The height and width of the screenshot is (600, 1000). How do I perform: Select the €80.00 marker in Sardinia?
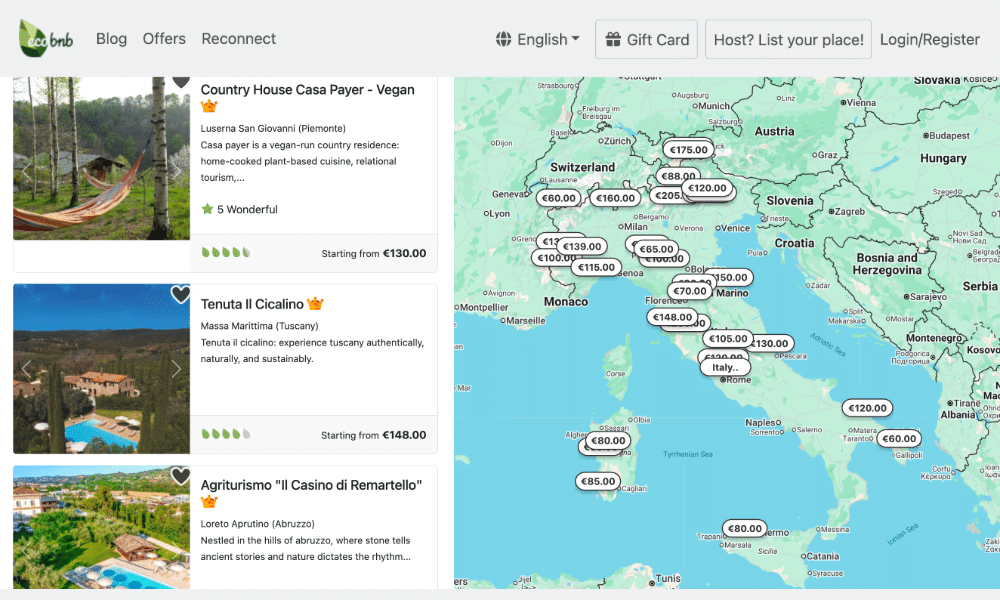coord(608,441)
